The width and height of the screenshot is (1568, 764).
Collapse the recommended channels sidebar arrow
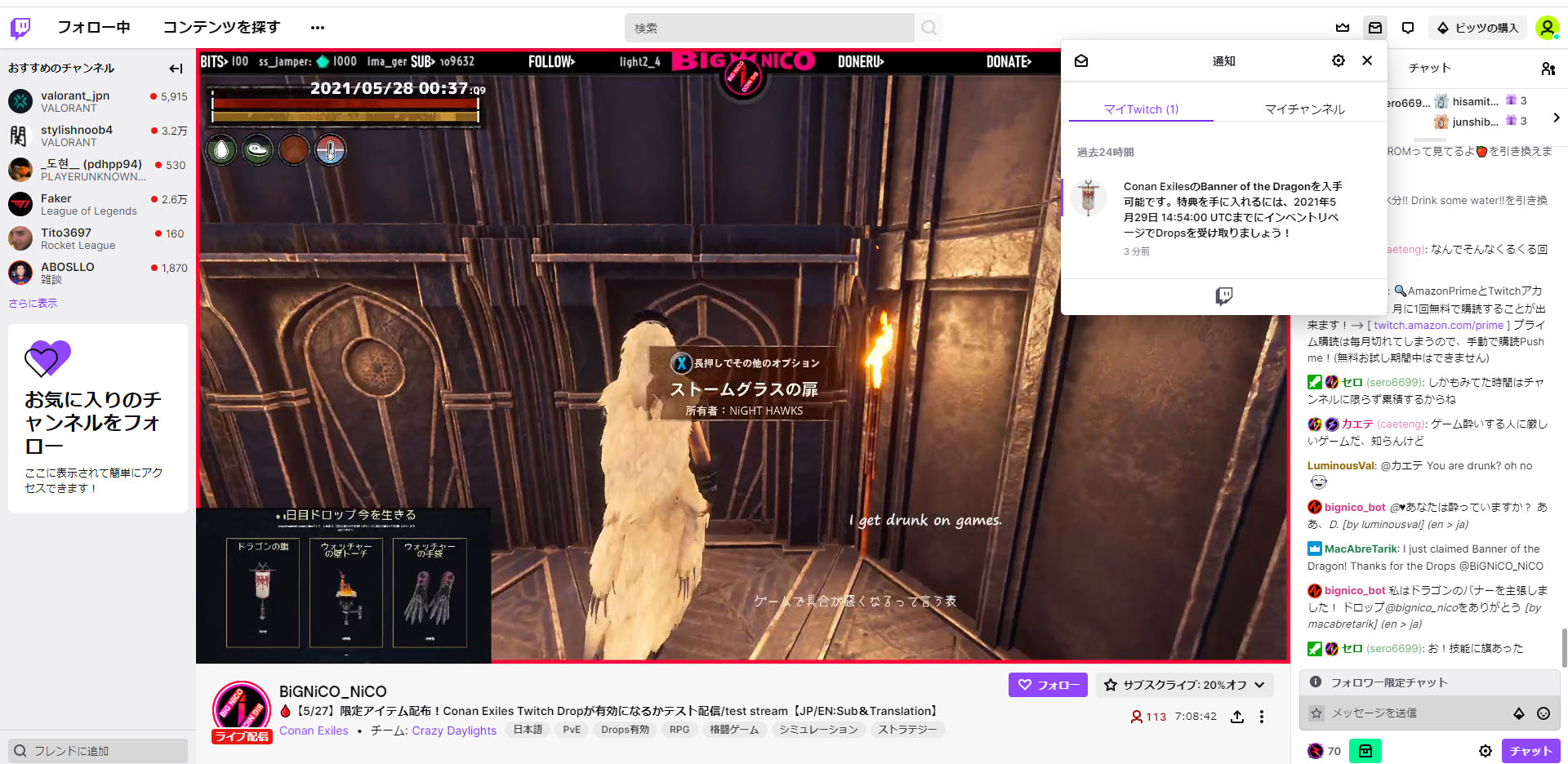pyautogui.click(x=176, y=69)
